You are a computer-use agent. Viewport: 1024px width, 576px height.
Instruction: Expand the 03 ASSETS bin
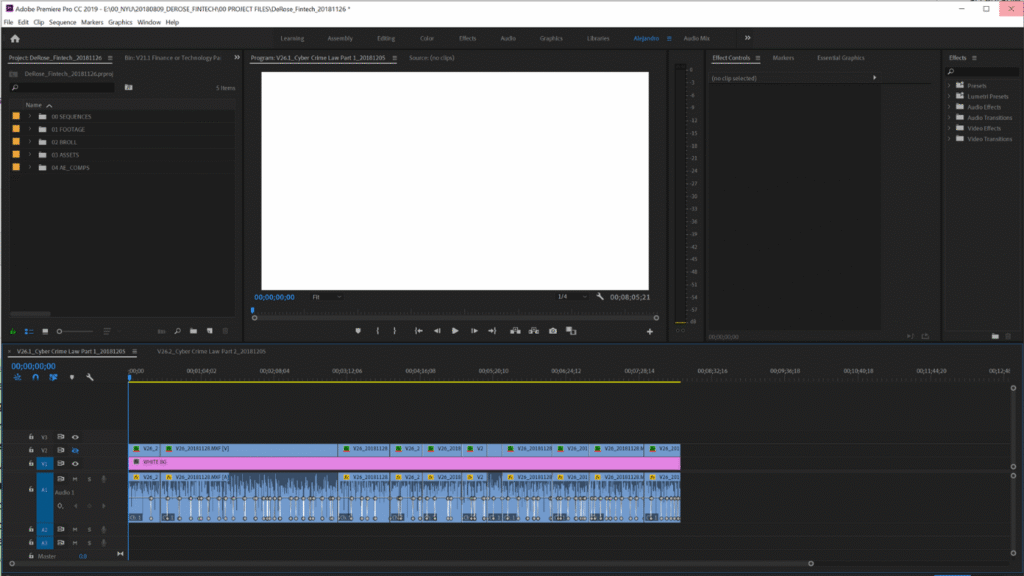coord(29,155)
